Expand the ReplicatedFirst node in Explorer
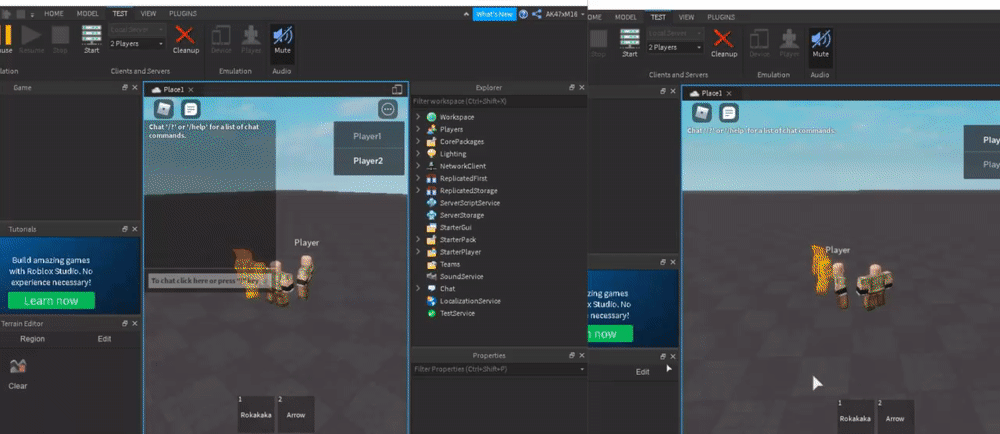The width and height of the screenshot is (1000, 434). pyautogui.click(x=418, y=178)
